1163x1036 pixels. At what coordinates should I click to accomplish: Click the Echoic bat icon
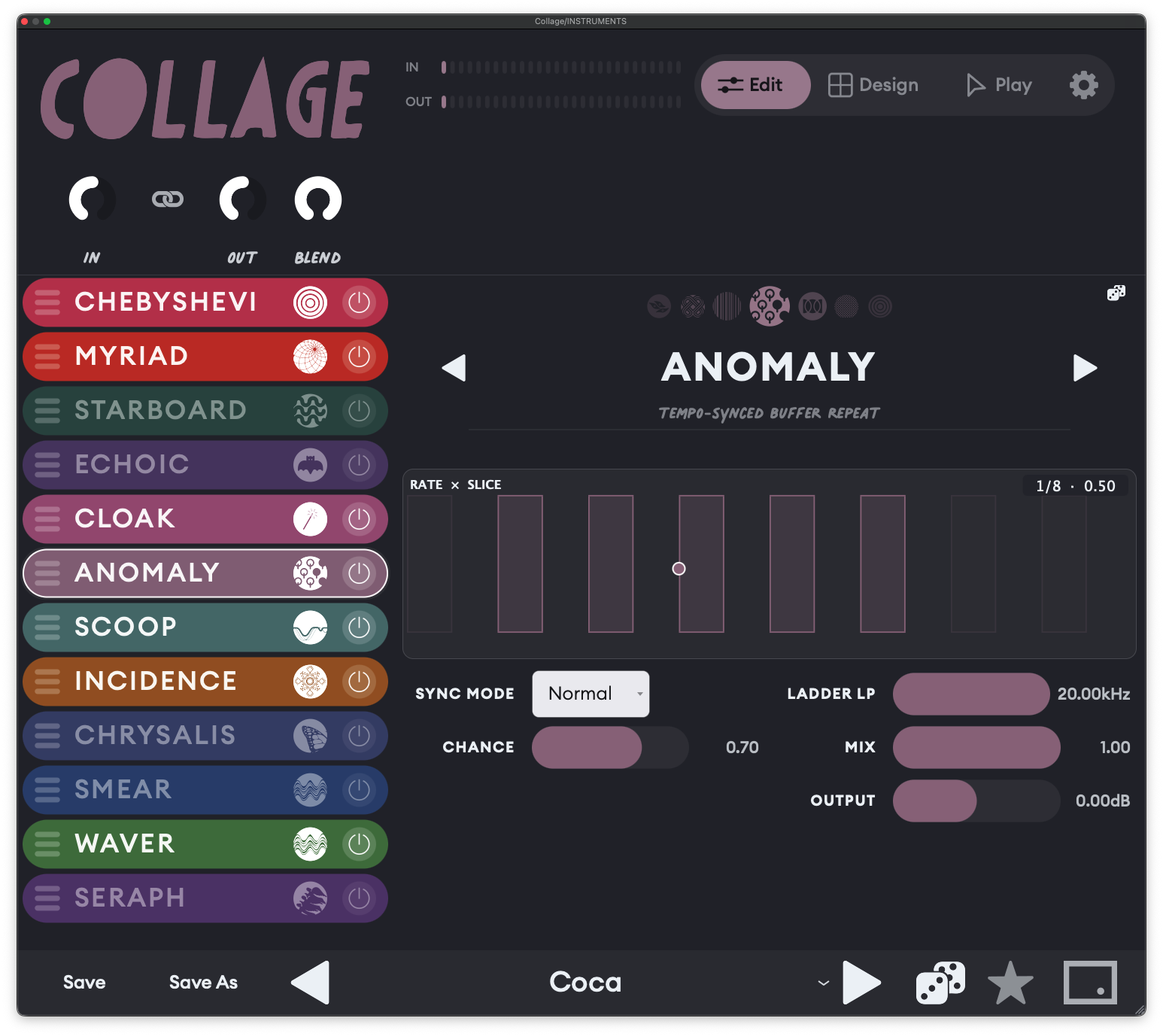pos(310,465)
